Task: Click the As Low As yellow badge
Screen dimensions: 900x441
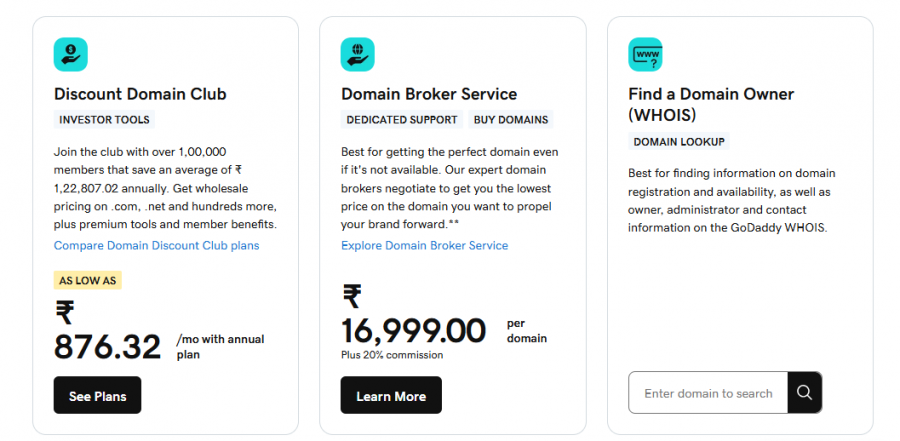Action: pos(89,280)
